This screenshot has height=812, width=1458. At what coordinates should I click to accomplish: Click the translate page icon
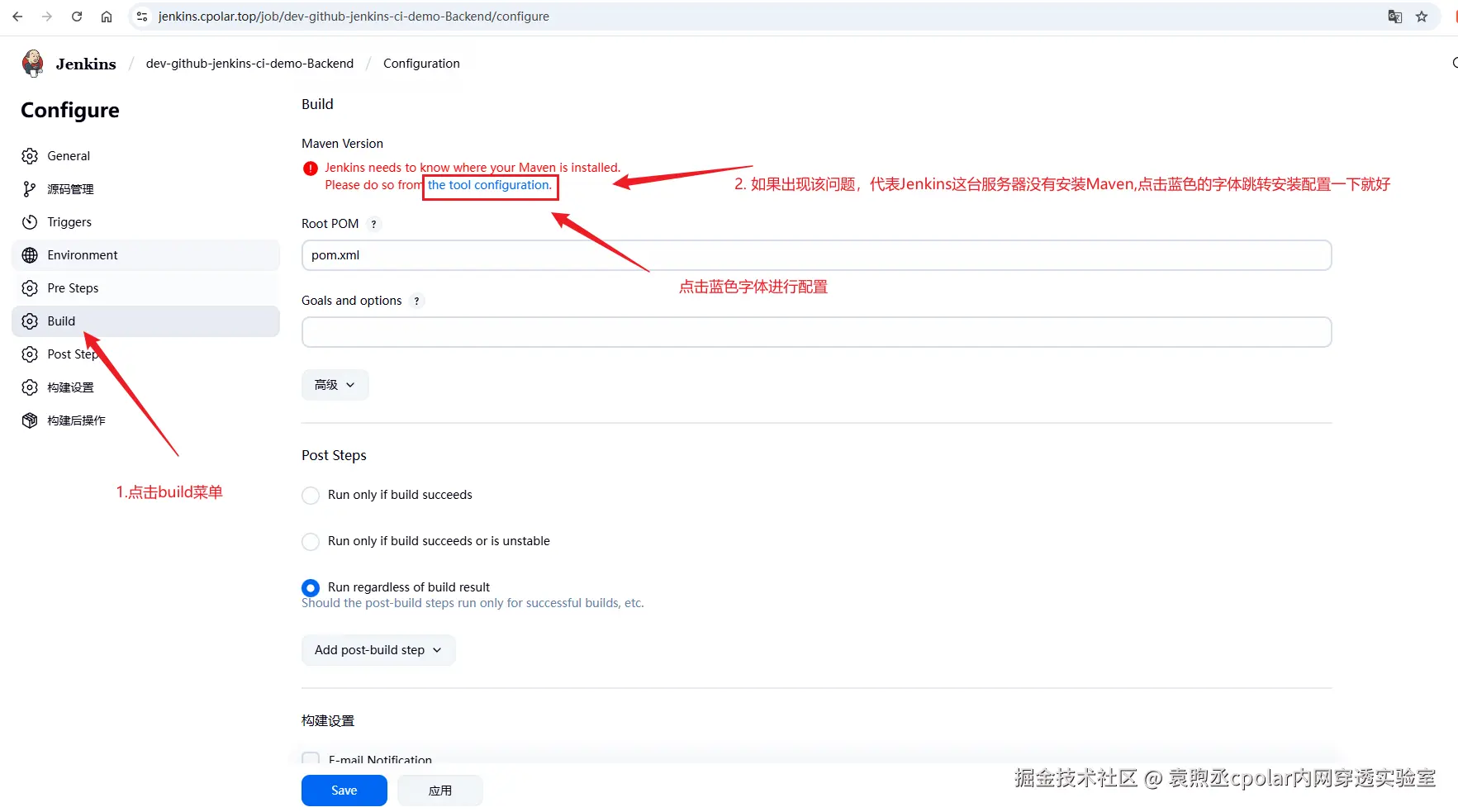point(1395,17)
